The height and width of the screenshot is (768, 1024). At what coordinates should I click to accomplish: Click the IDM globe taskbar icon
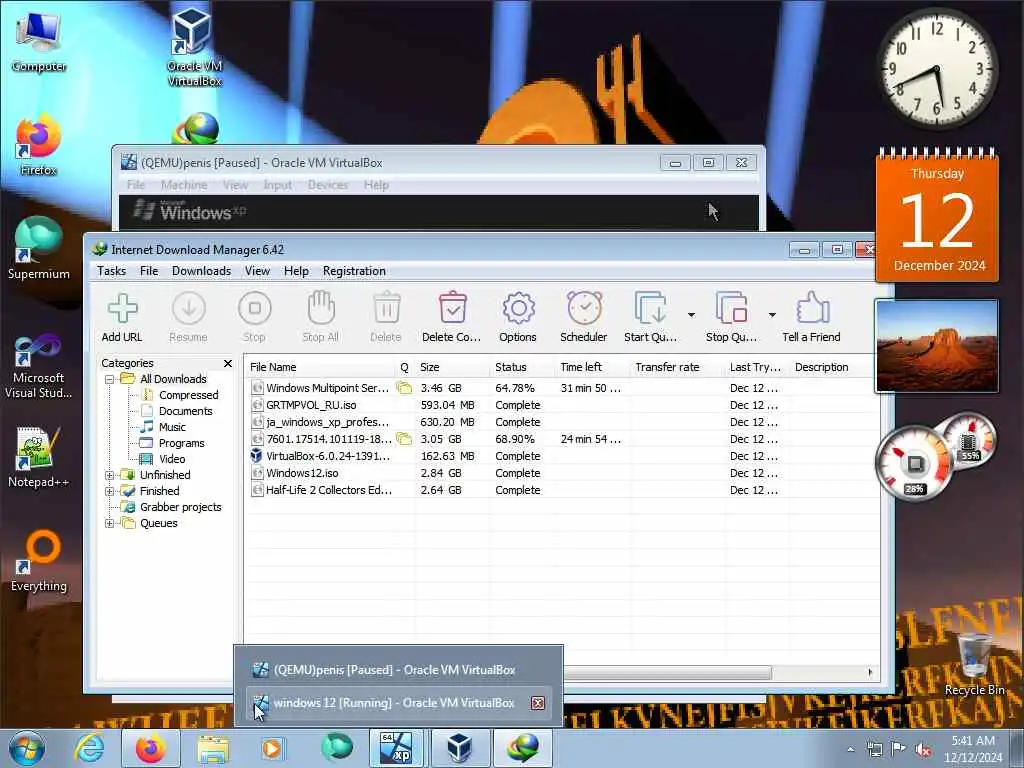coord(522,748)
